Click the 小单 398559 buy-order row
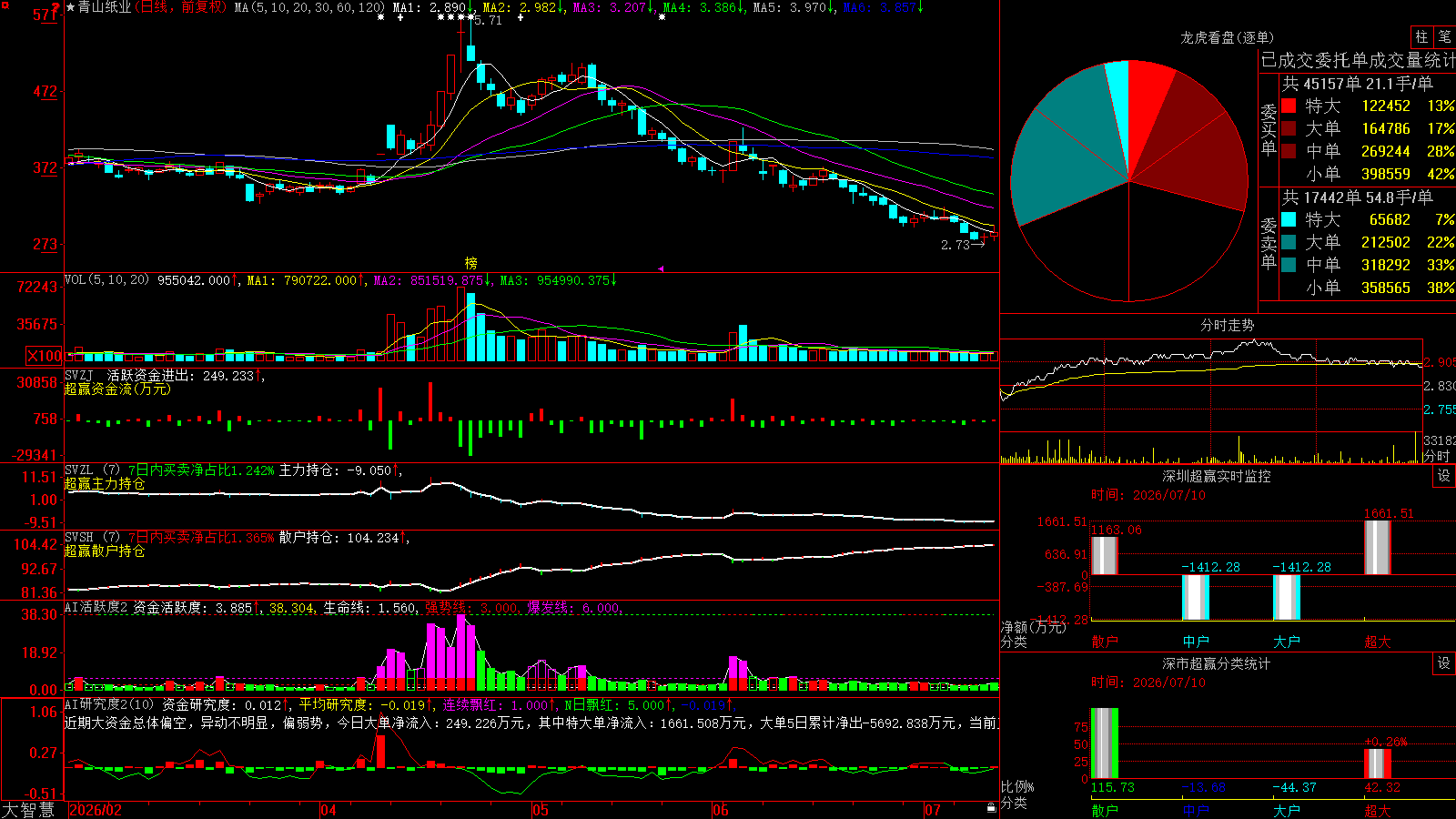The width and height of the screenshot is (1456, 819). [1368, 174]
